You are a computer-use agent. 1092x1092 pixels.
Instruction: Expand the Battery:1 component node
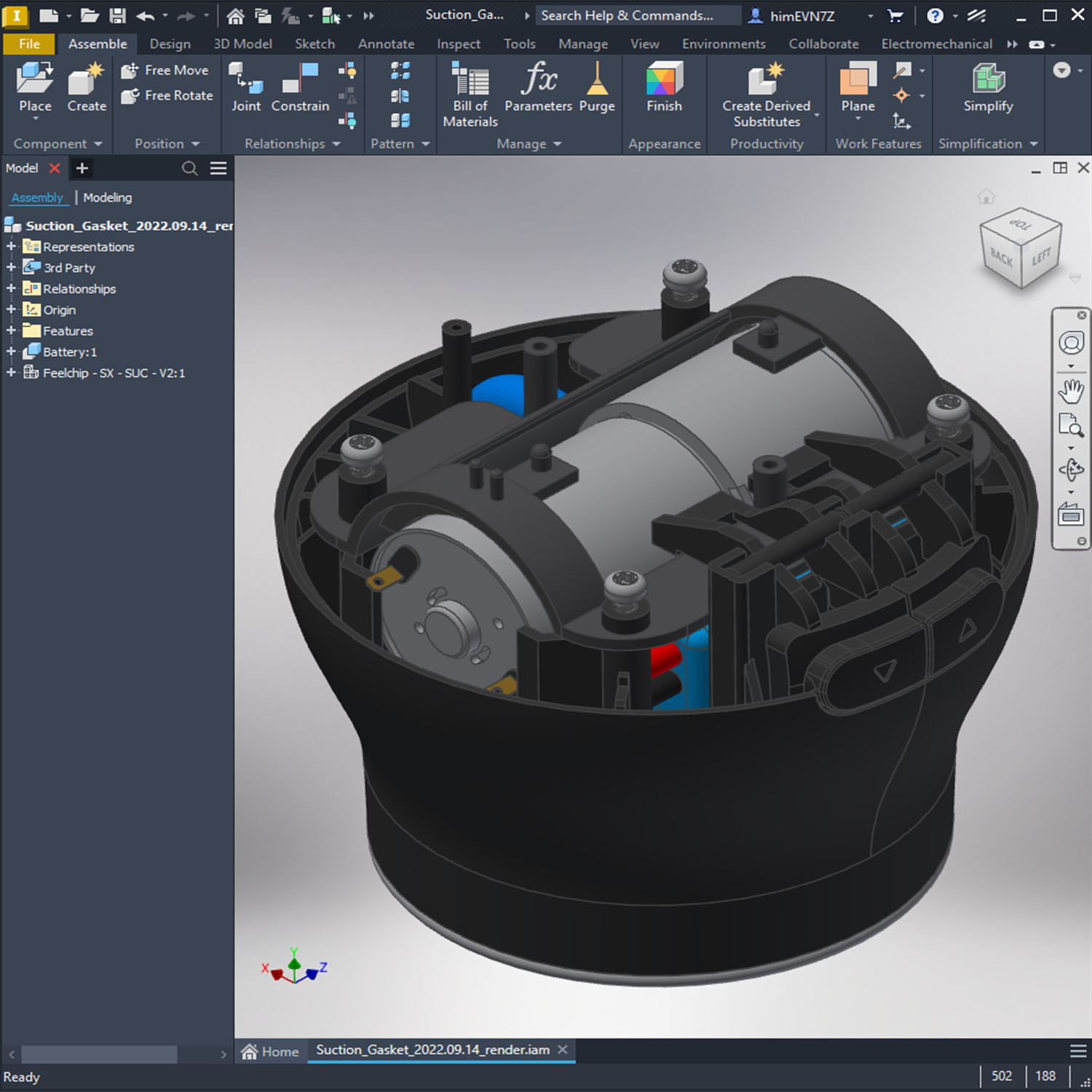(x=11, y=352)
